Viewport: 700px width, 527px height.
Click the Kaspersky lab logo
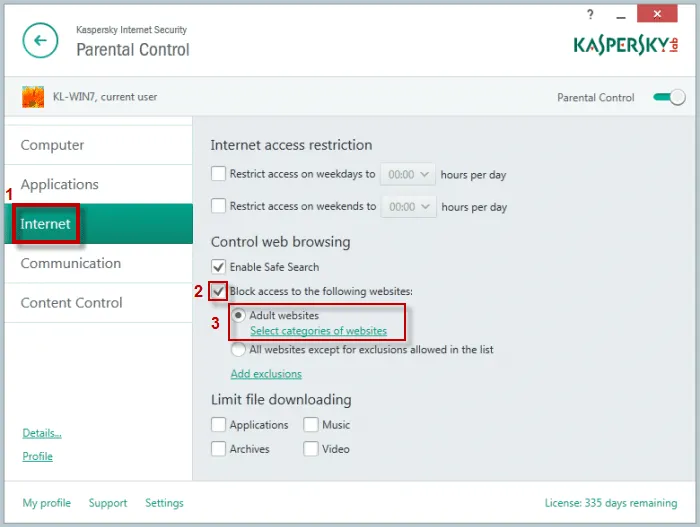click(626, 46)
